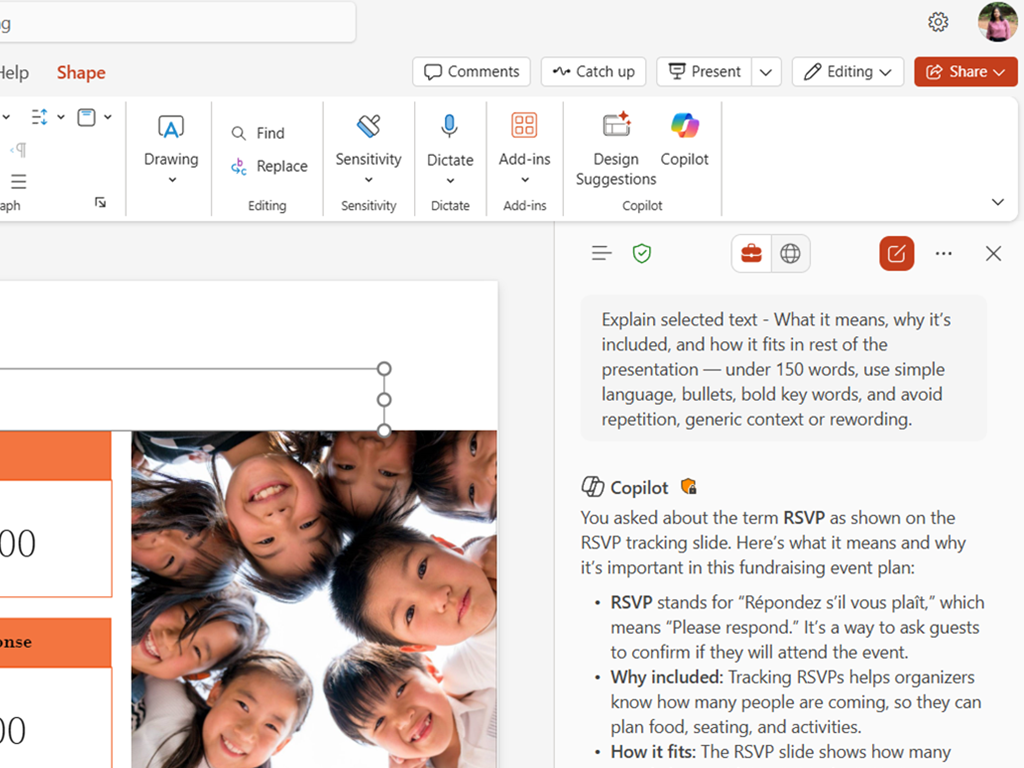Open the settings gear icon
This screenshot has width=1024, height=768.
pos(938,22)
